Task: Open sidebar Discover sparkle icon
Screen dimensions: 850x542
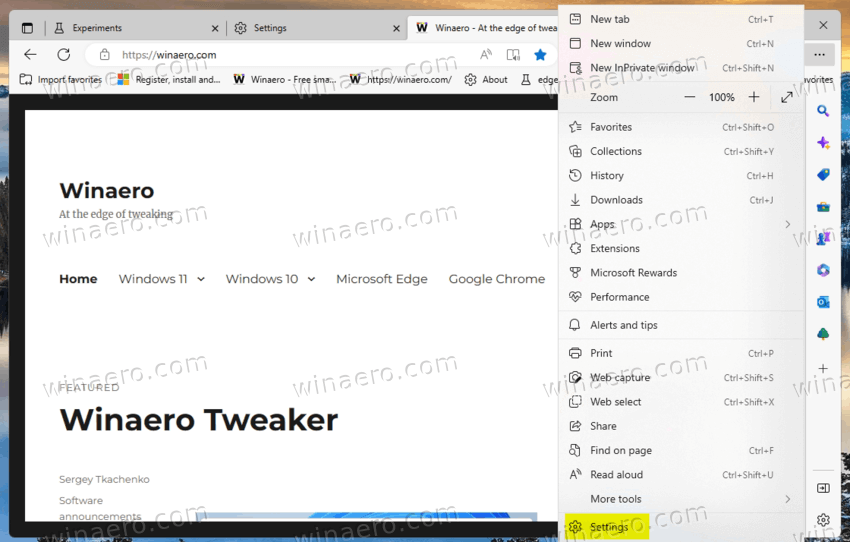Action: pos(823,143)
